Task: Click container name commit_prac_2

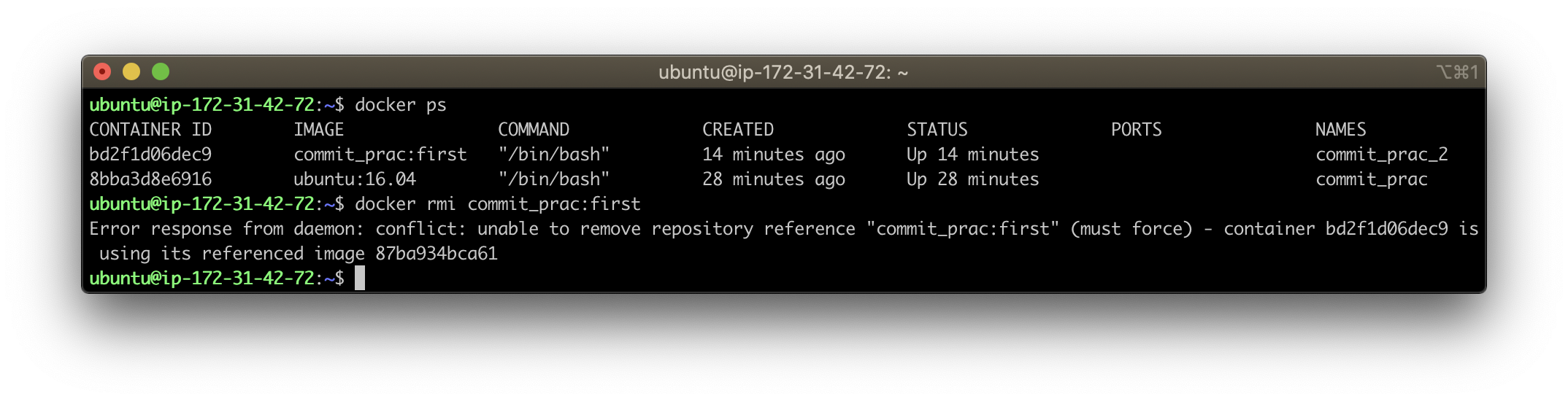Action: tap(1382, 155)
